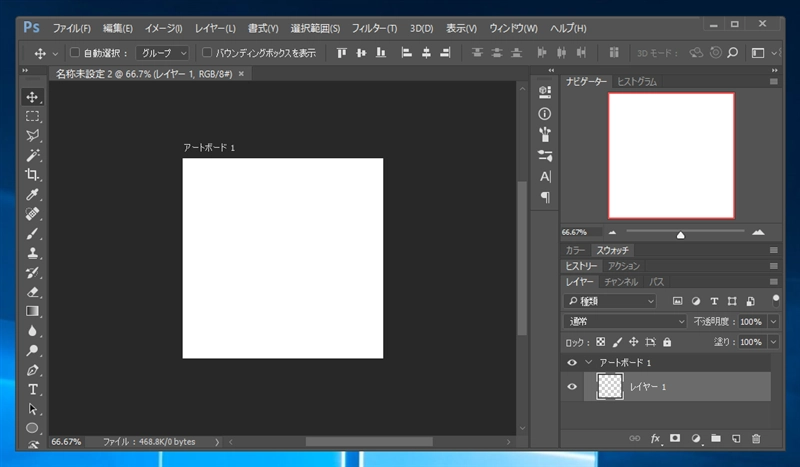Select the Horizontal Type tool
Screen dimensions: 800x467
(32, 389)
